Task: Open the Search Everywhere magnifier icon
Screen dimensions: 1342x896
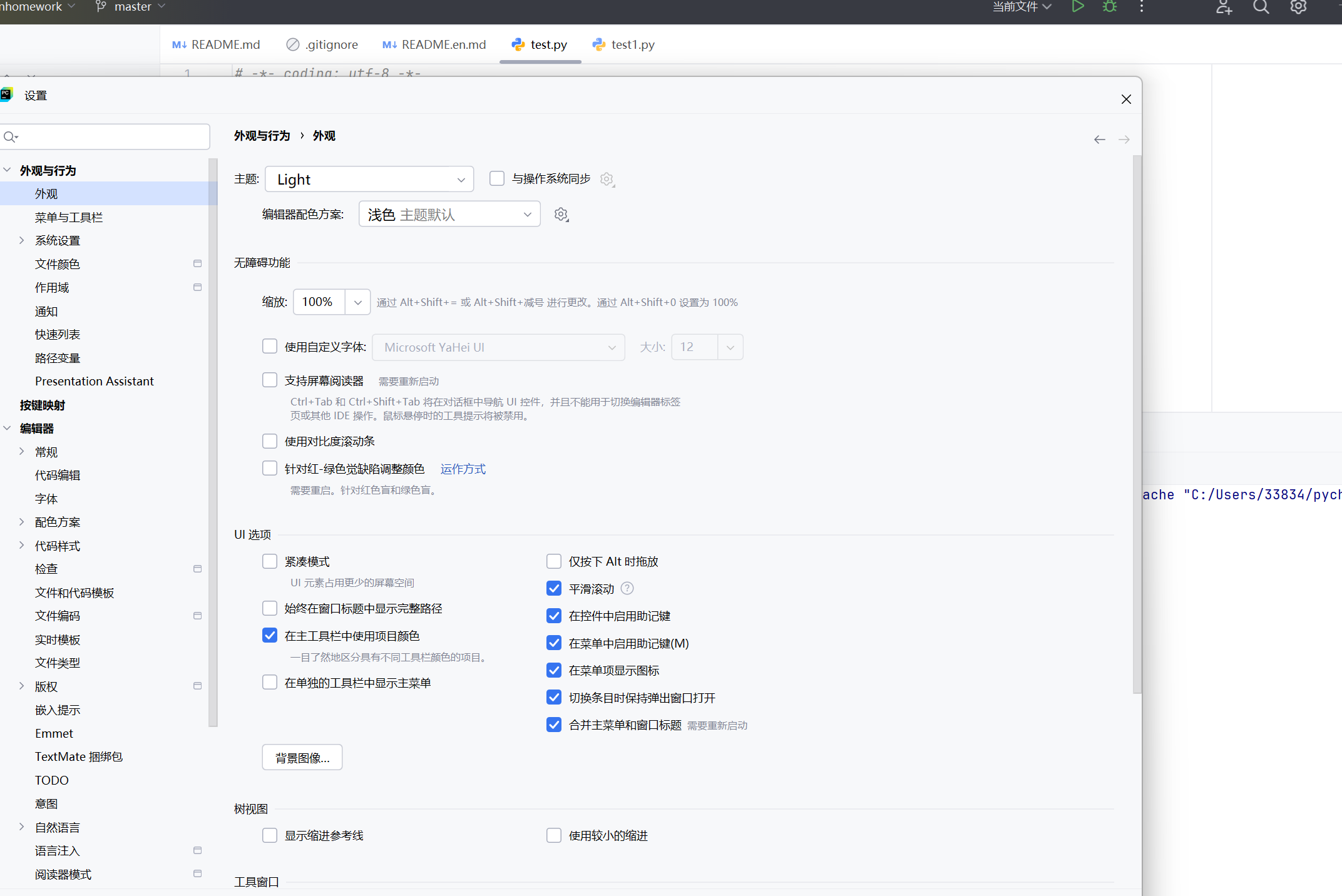Action: [1261, 7]
